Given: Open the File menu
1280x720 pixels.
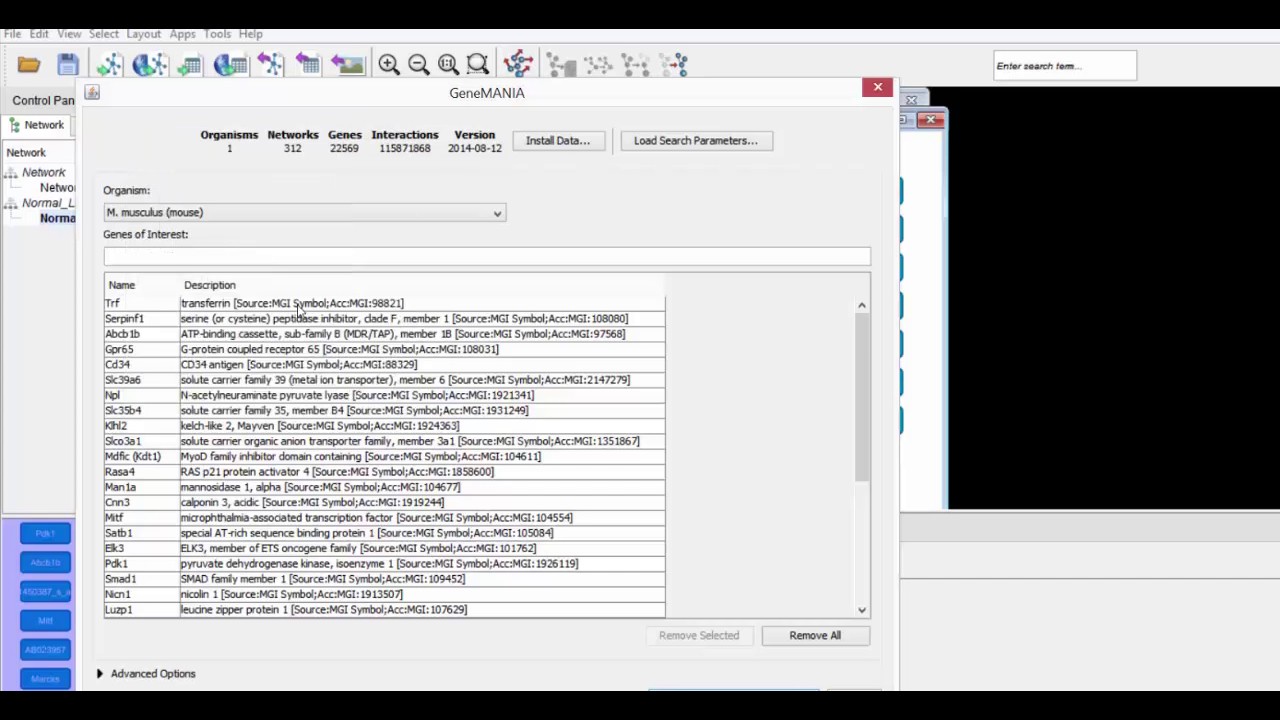Looking at the screenshot, I should click(12, 34).
